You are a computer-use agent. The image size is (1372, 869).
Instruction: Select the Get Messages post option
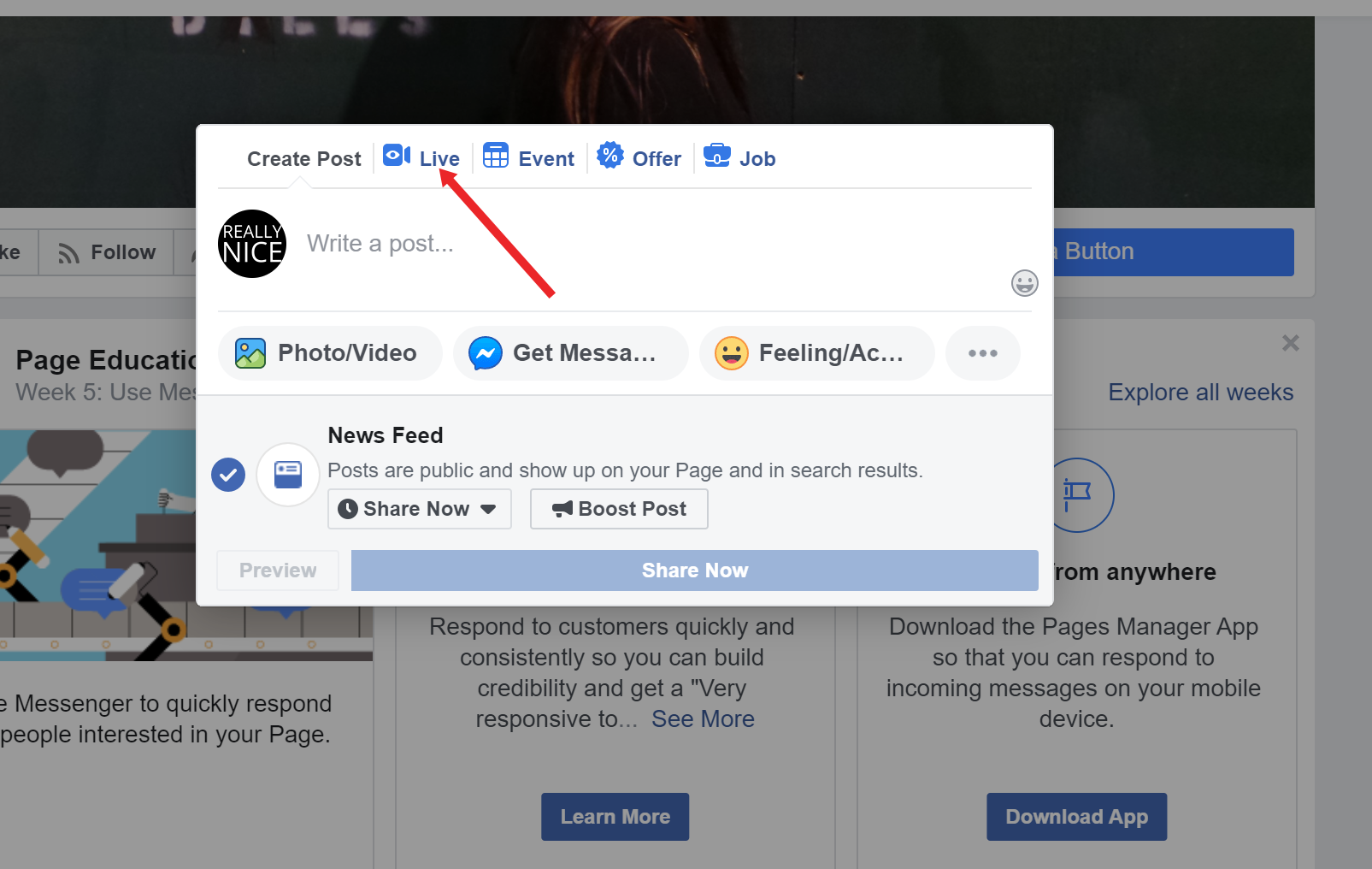(570, 353)
